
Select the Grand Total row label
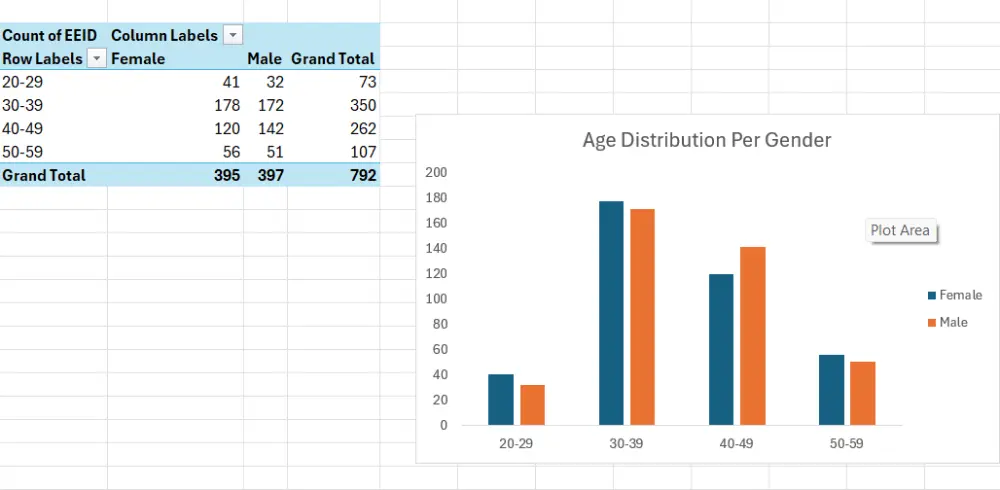point(54,175)
